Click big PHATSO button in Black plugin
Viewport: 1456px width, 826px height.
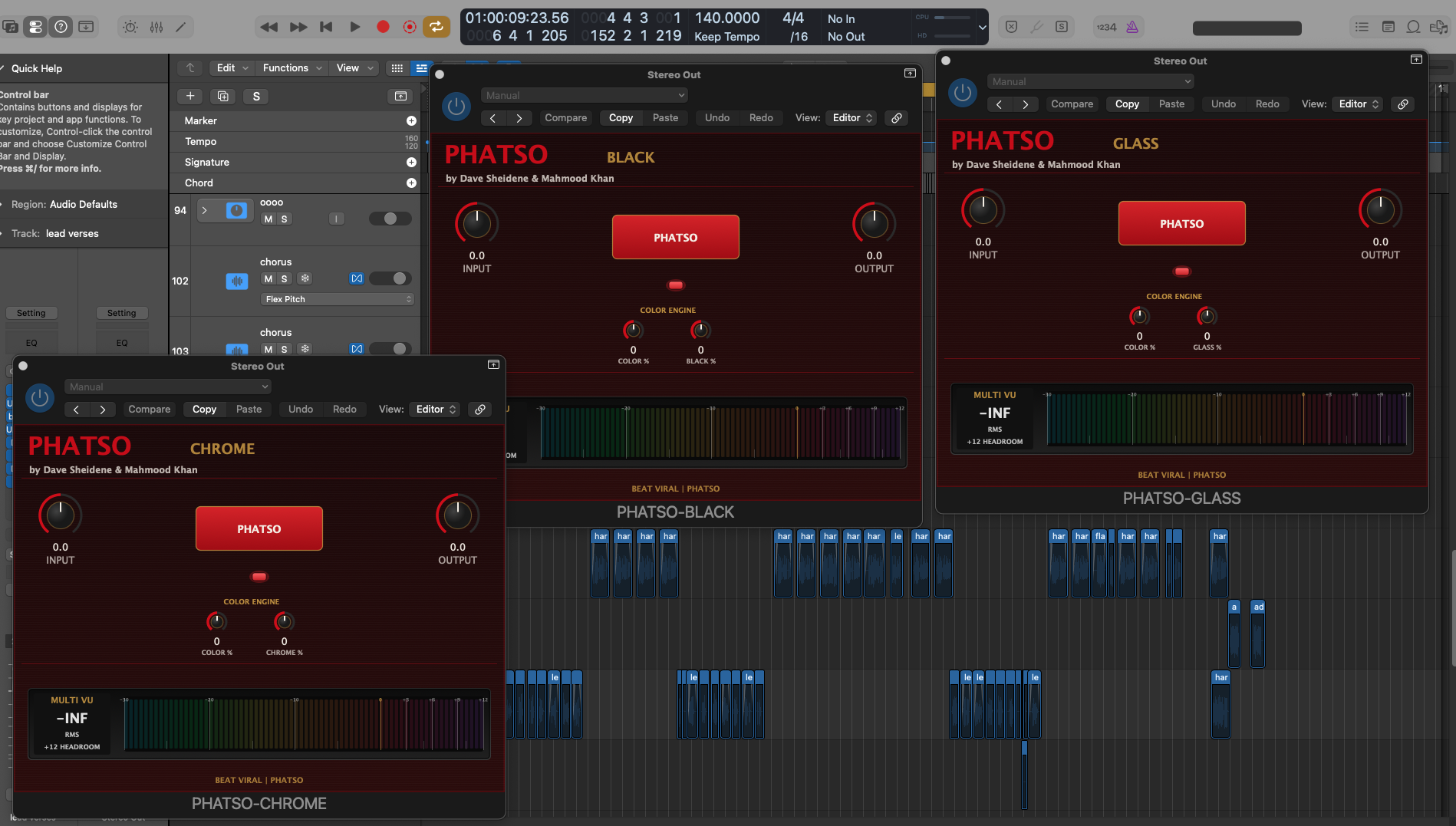pos(675,237)
